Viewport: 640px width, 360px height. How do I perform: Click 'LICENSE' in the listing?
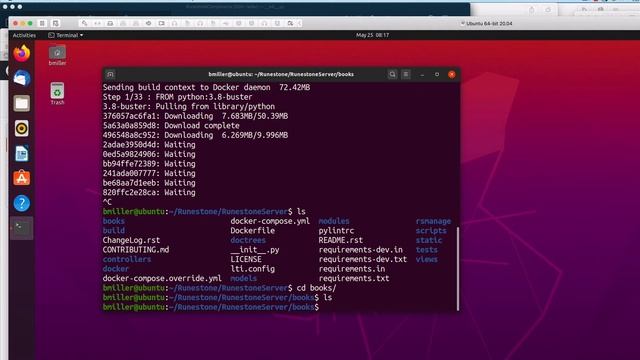click(x=246, y=259)
